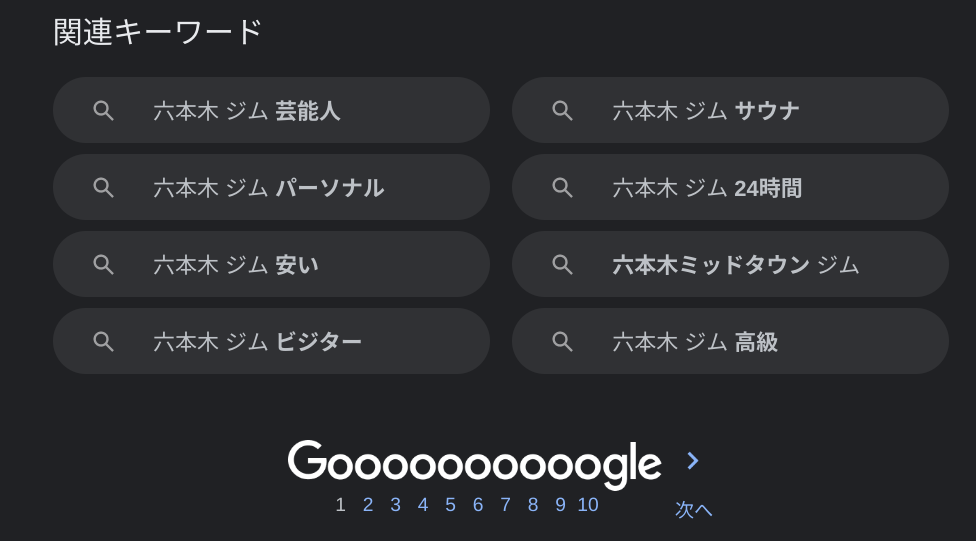Click search icon beside 六本木 ジム サウナ

click(562, 110)
